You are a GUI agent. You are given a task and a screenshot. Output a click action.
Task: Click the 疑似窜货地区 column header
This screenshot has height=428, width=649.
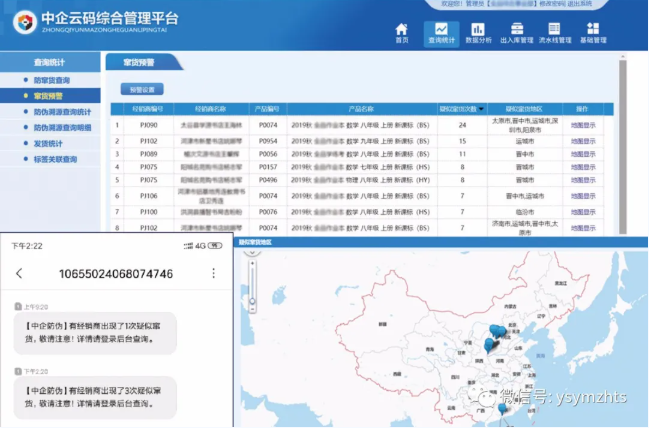[x=524, y=109]
